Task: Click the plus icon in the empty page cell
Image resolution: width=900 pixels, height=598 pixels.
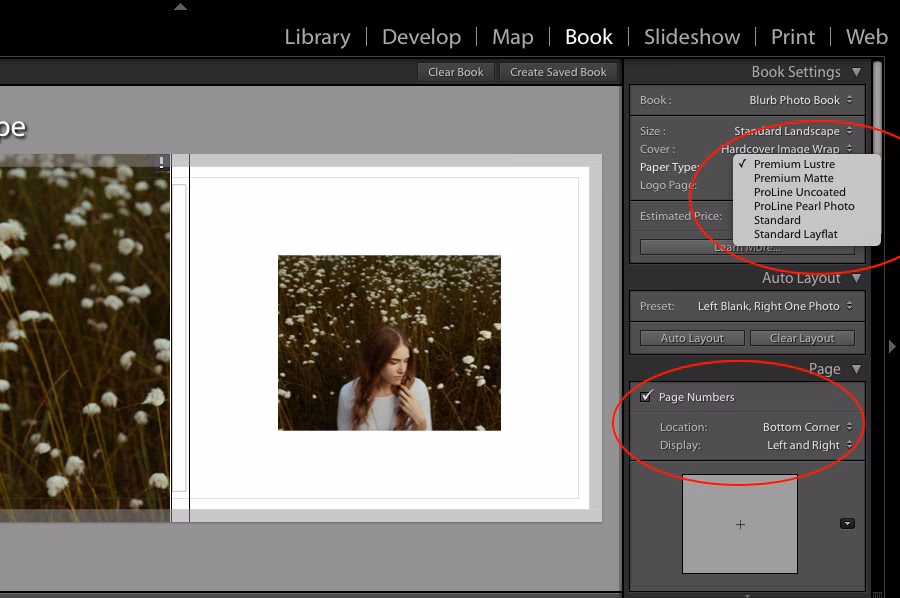Action: point(739,523)
